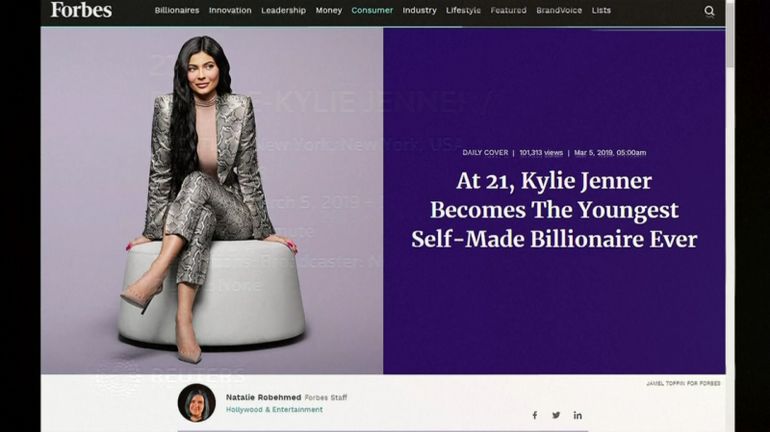Viewport: 770px width, 432px height.
Task: Go to Leadership section
Action: tap(283, 10)
